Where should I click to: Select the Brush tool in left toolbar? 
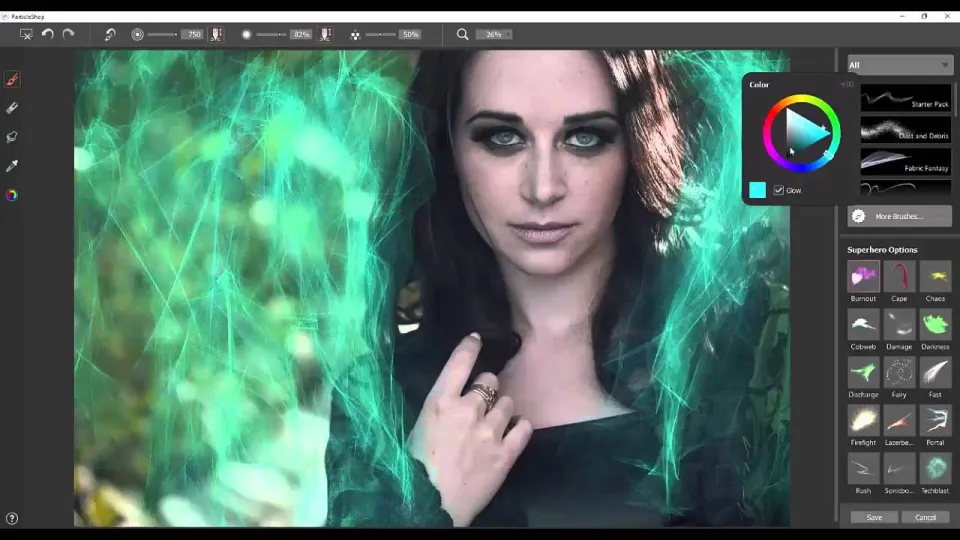(x=12, y=79)
